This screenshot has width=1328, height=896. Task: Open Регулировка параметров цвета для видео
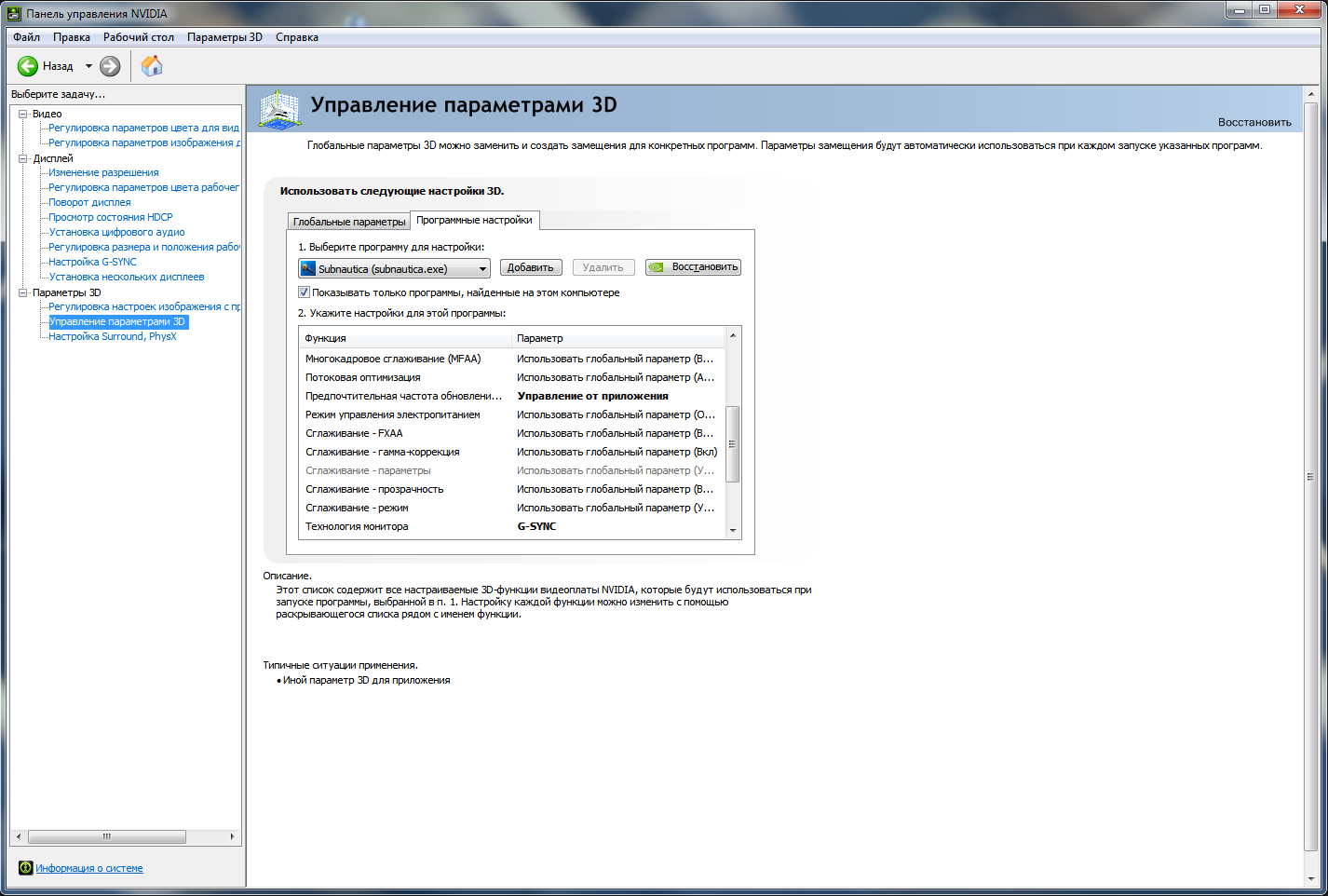click(x=143, y=128)
